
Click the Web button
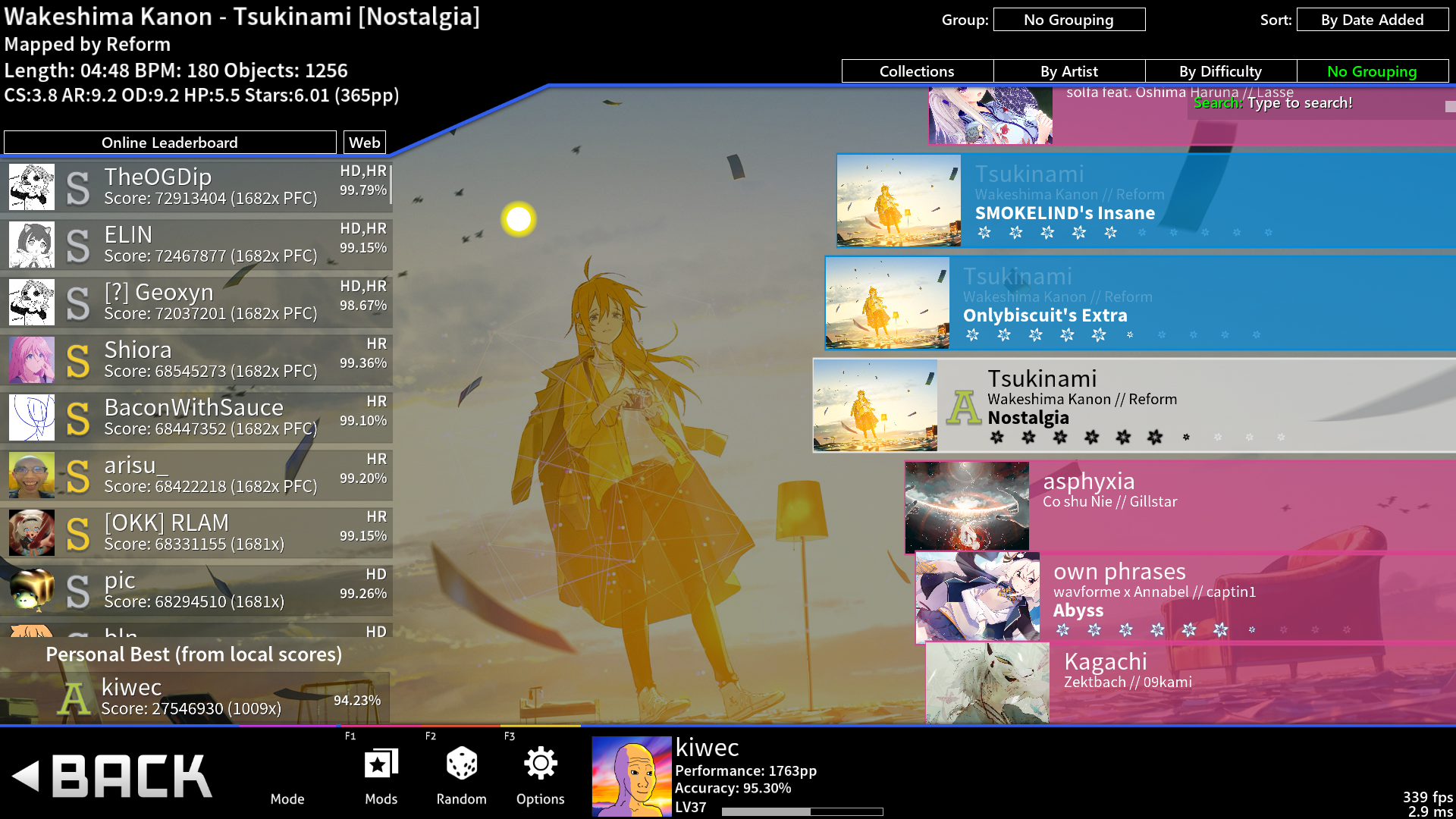pyautogui.click(x=365, y=143)
